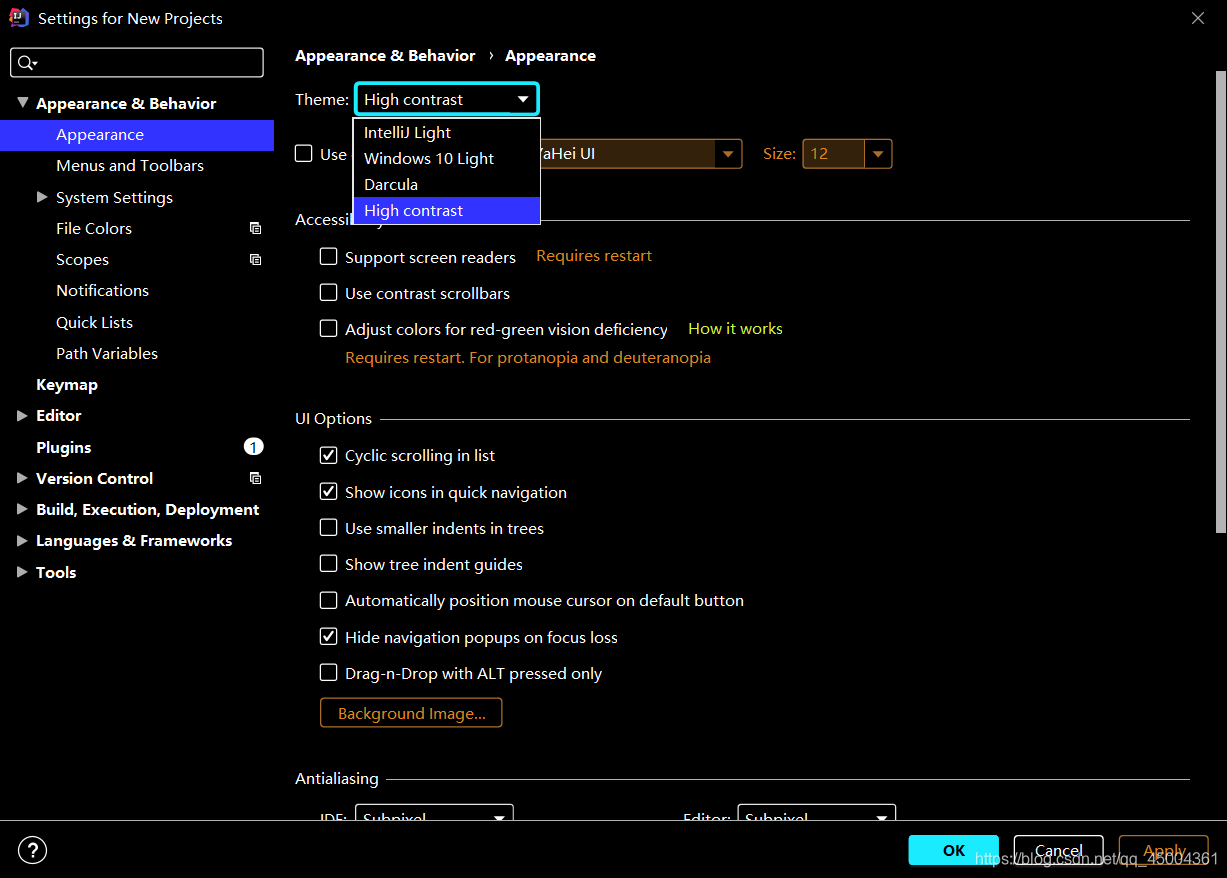
Task: Open Keymap settings page
Action: pos(67,384)
